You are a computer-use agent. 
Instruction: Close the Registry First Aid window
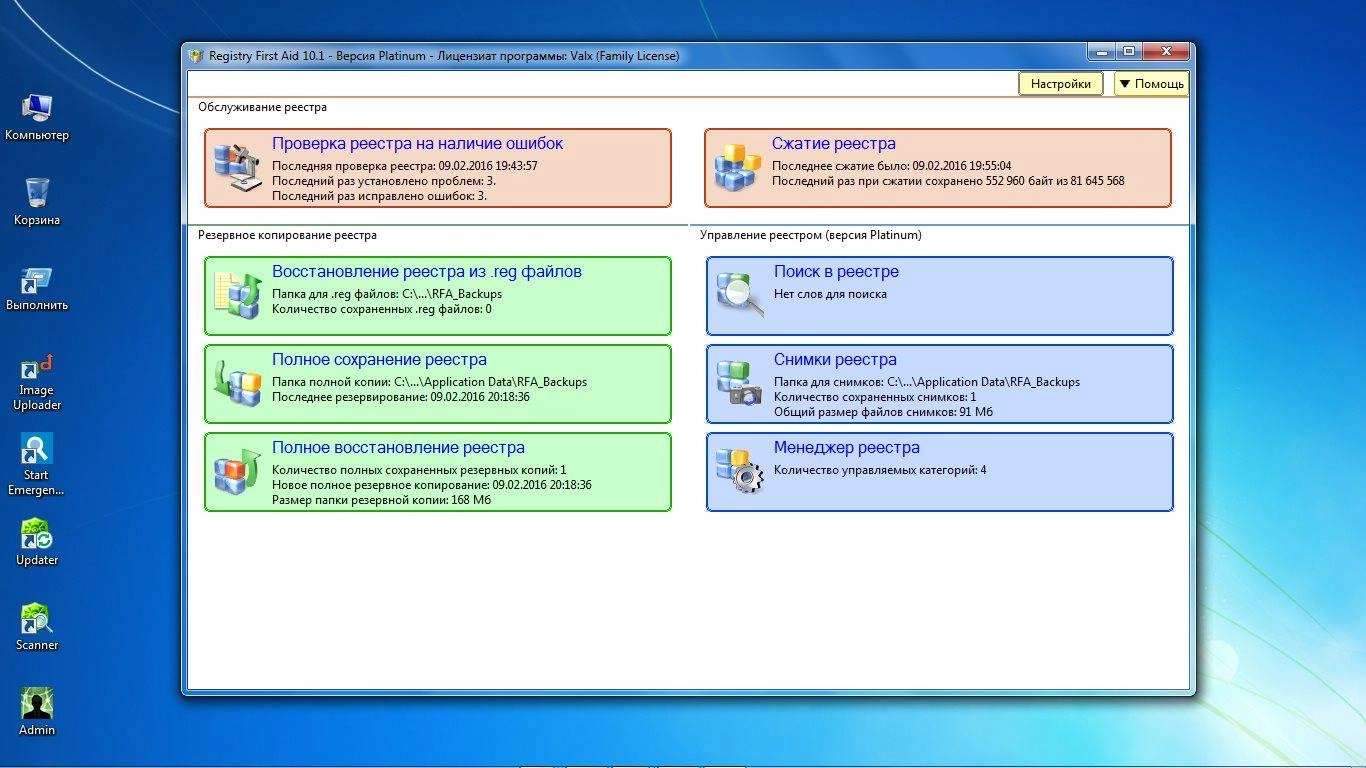tap(1164, 51)
